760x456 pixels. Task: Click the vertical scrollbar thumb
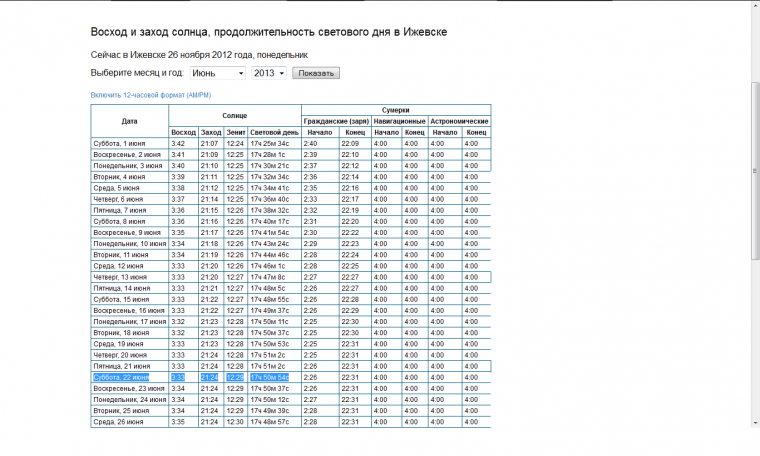click(753, 140)
